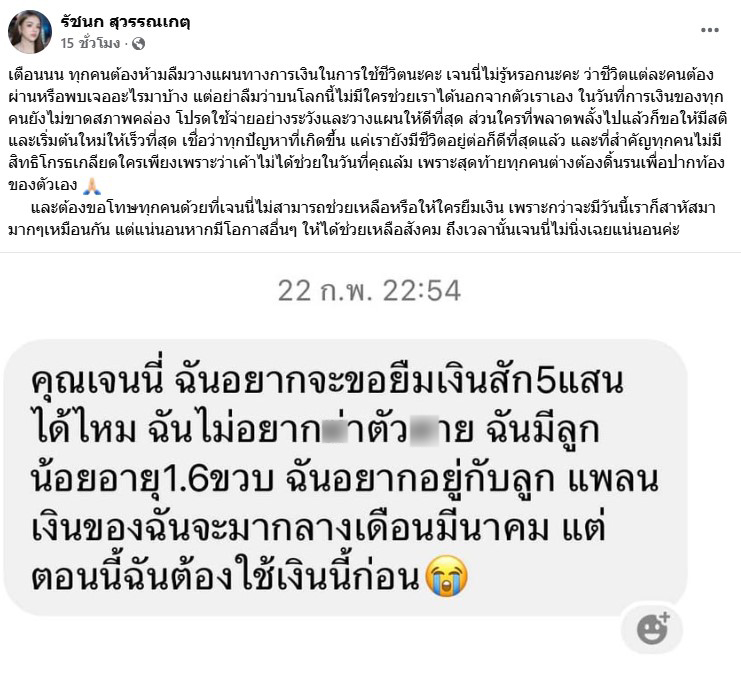Open the รัชนก สุวรรณเกตุ profile name link
This screenshot has width=741, height=699.
[125, 22]
